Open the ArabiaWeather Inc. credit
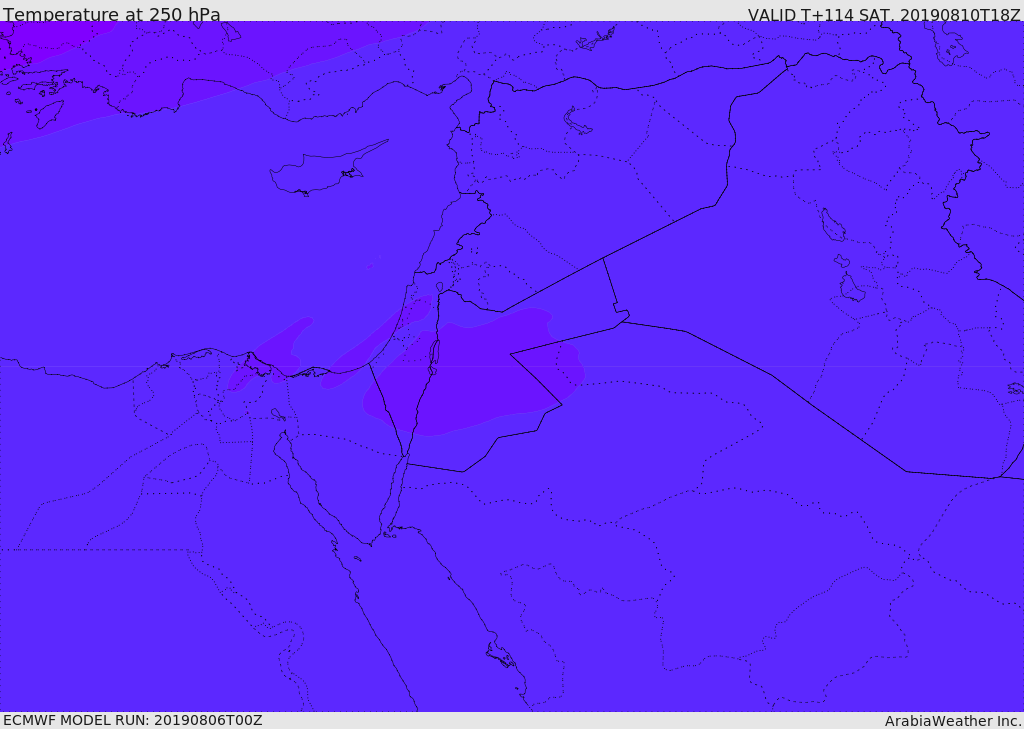The height and width of the screenshot is (729, 1024). (953, 720)
